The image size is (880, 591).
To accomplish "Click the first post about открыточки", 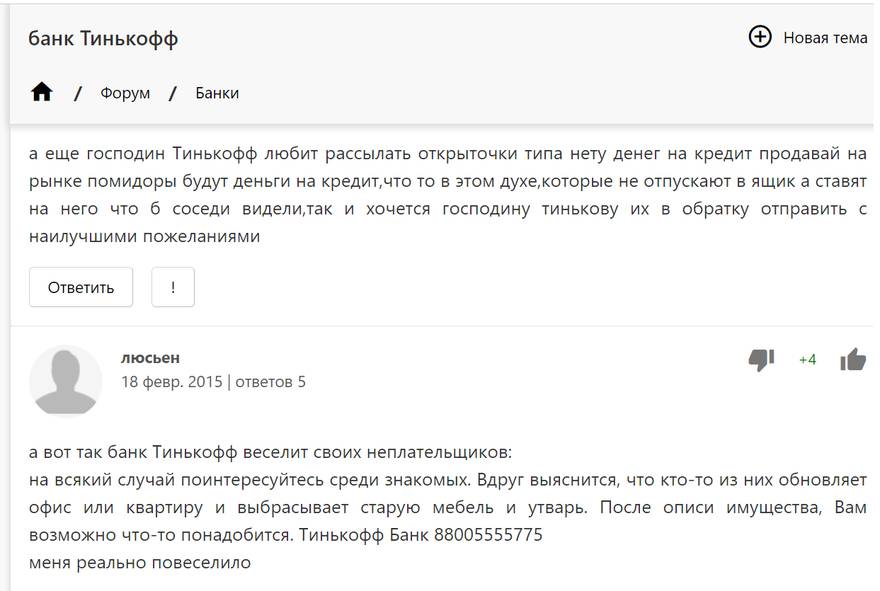I will coord(447,195).
